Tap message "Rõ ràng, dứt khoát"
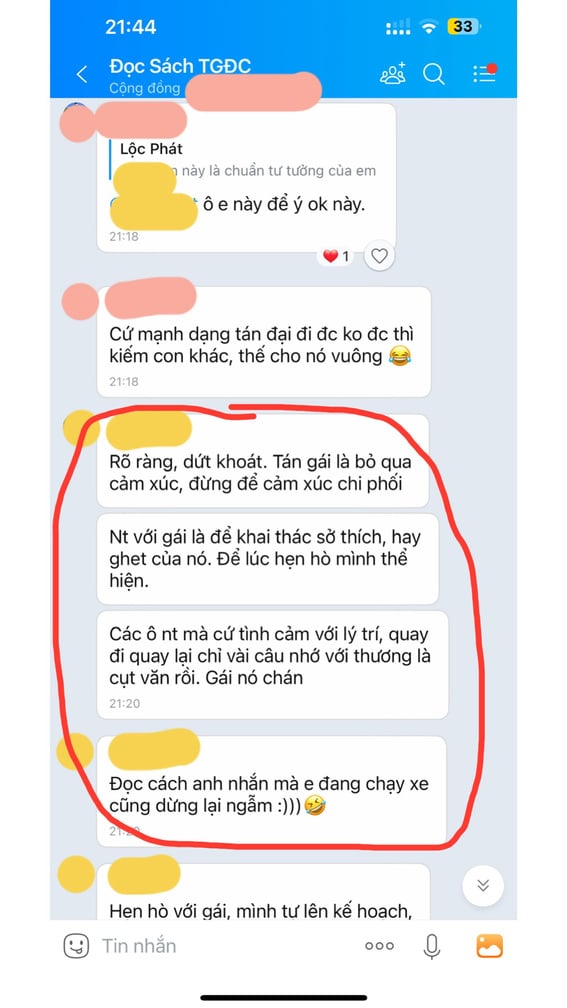The width and height of the screenshot is (567, 1008). click(x=262, y=461)
